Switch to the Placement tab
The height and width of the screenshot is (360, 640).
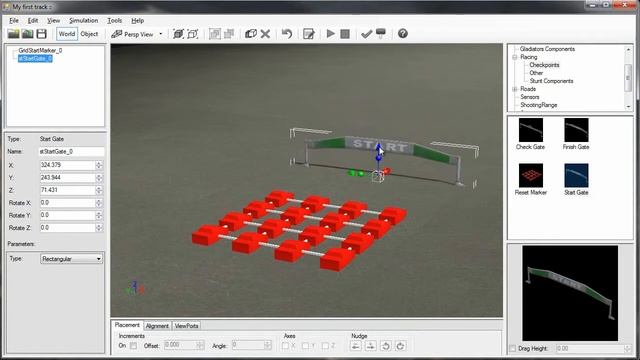point(127,325)
